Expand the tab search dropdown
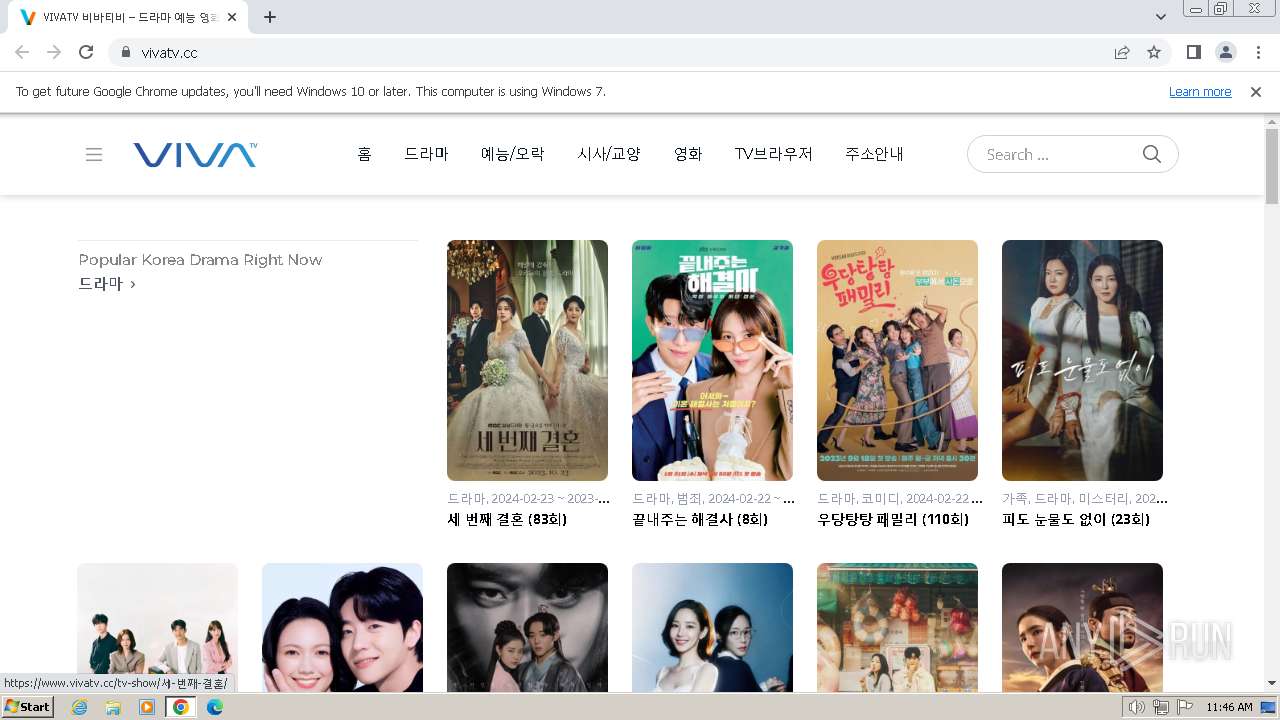The image size is (1280, 720). coord(1161,17)
